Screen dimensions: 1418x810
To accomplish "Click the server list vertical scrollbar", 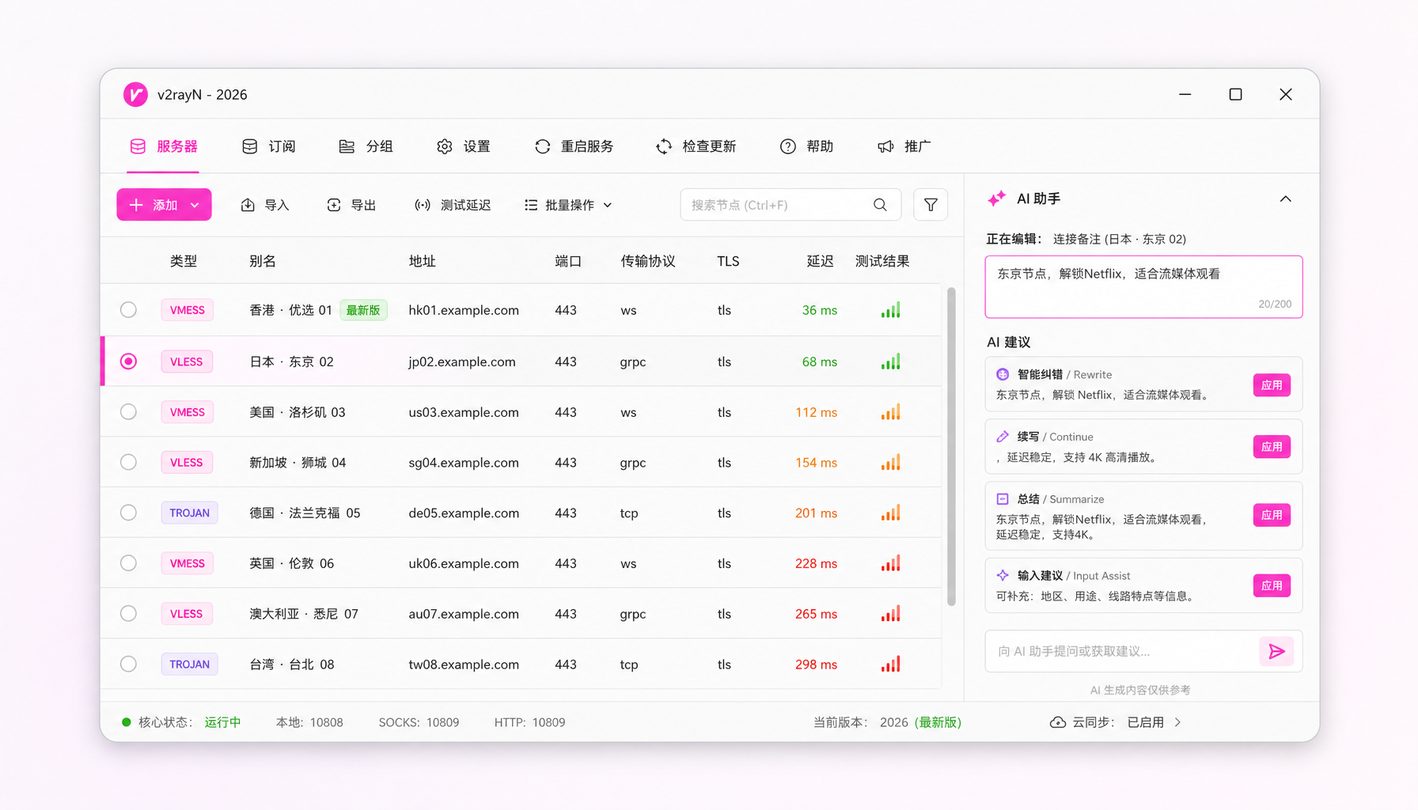I will [951, 446].
